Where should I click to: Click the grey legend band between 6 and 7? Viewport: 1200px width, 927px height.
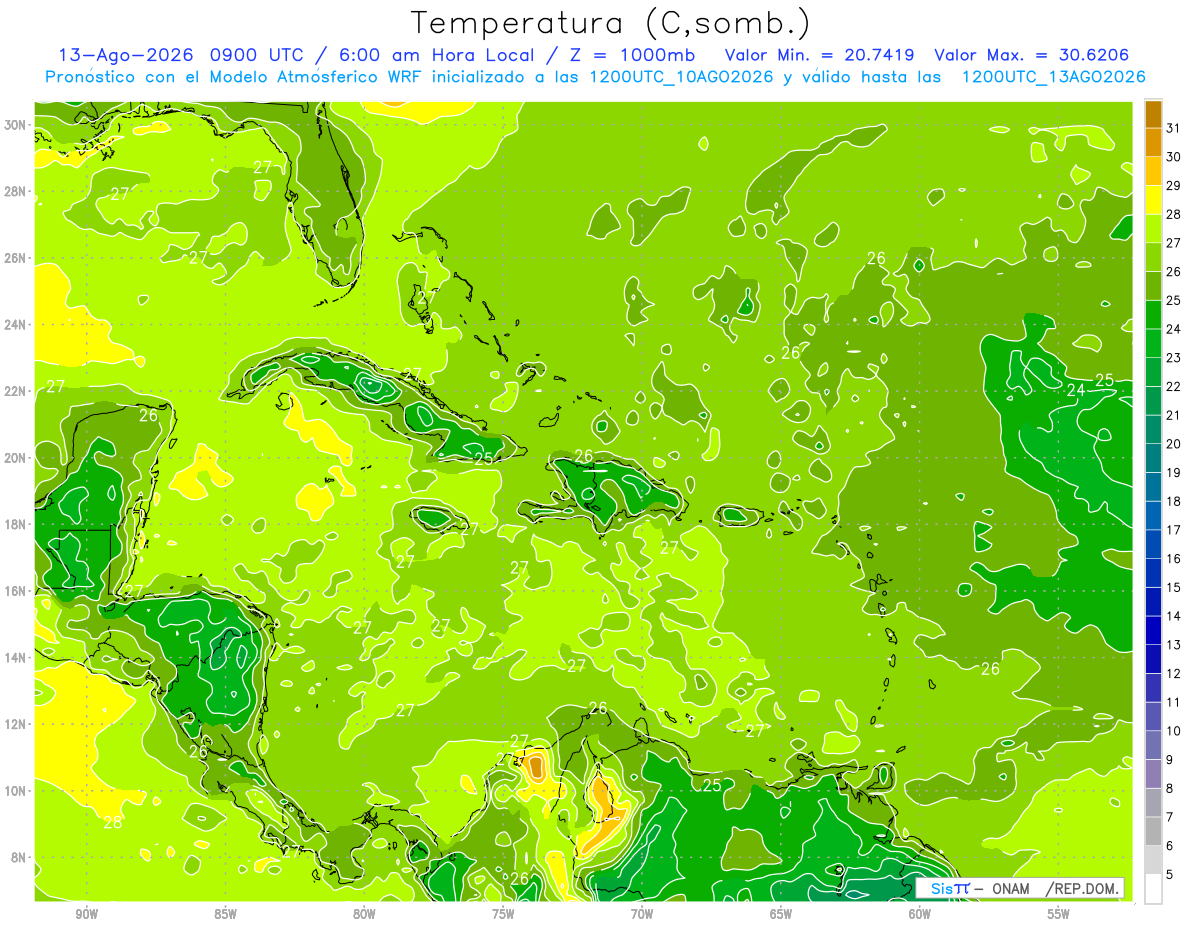click(1153, 831)
